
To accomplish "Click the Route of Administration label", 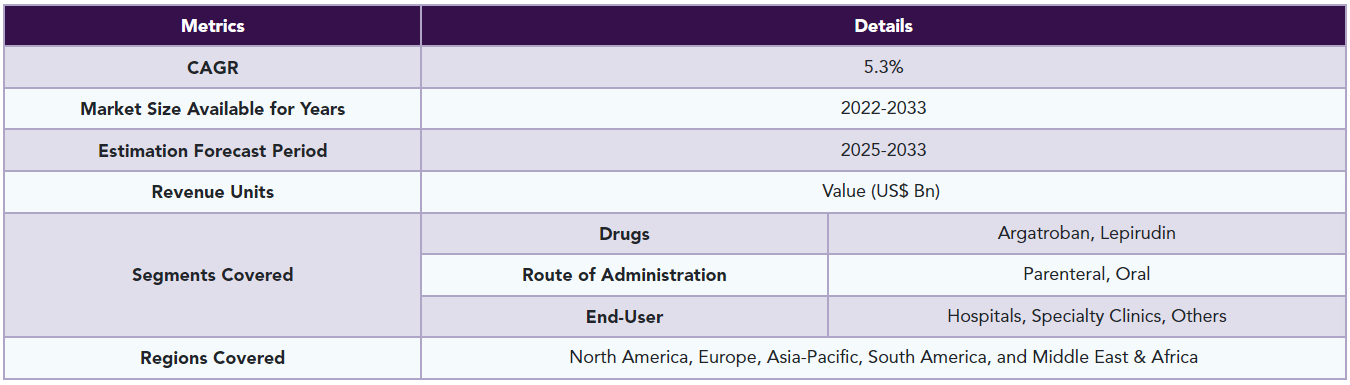I will click(624, 275).
